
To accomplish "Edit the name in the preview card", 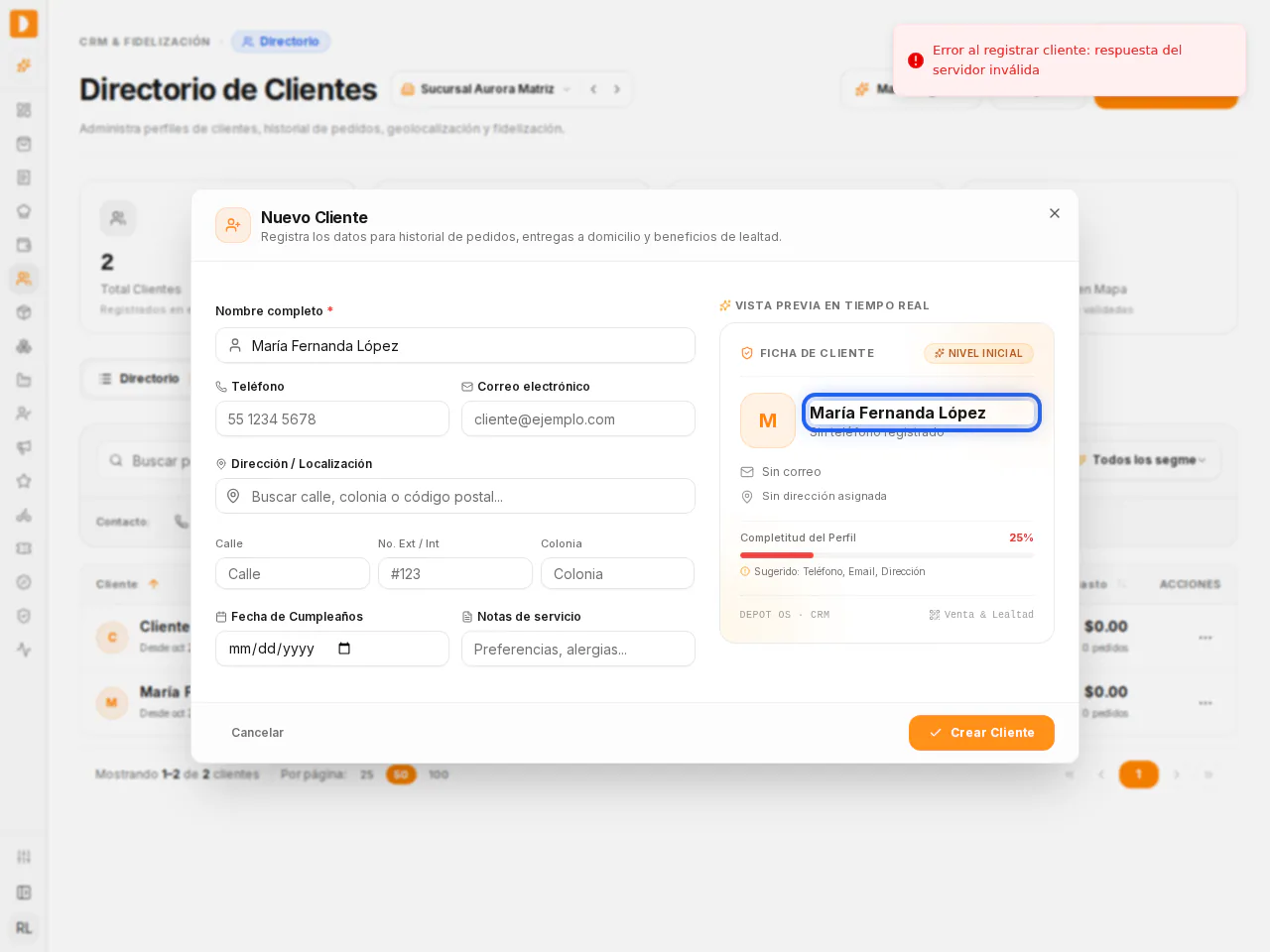I will coord(921,413).
